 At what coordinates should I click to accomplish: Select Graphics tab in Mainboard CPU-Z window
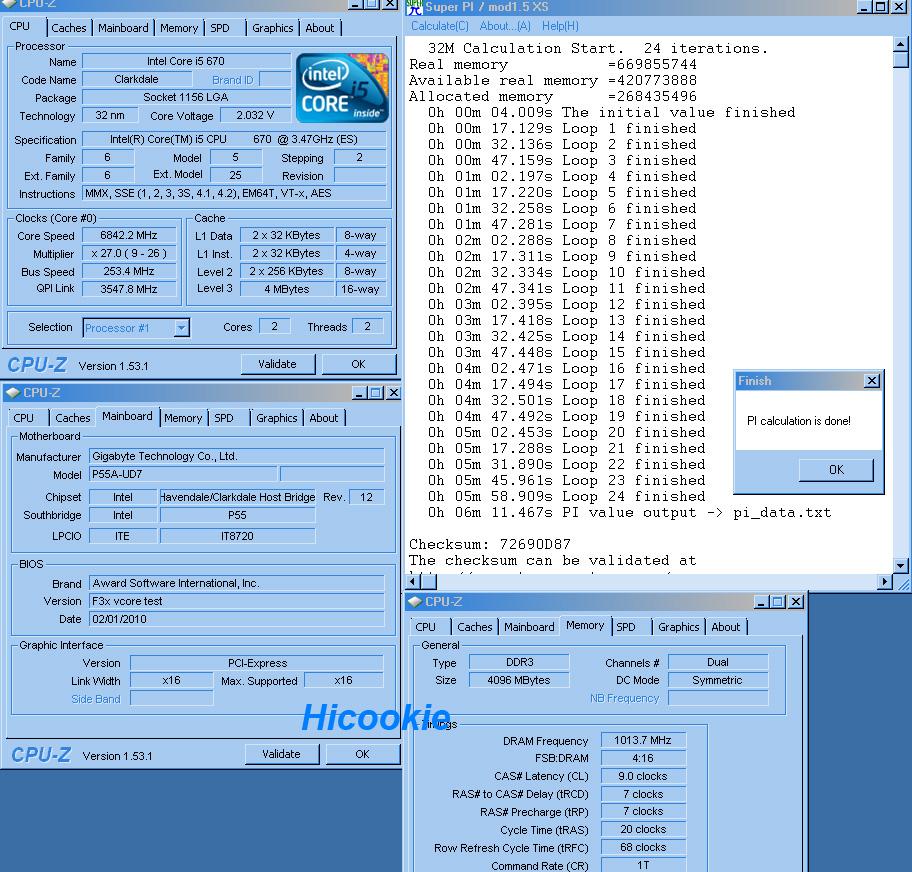coord(277,418)
